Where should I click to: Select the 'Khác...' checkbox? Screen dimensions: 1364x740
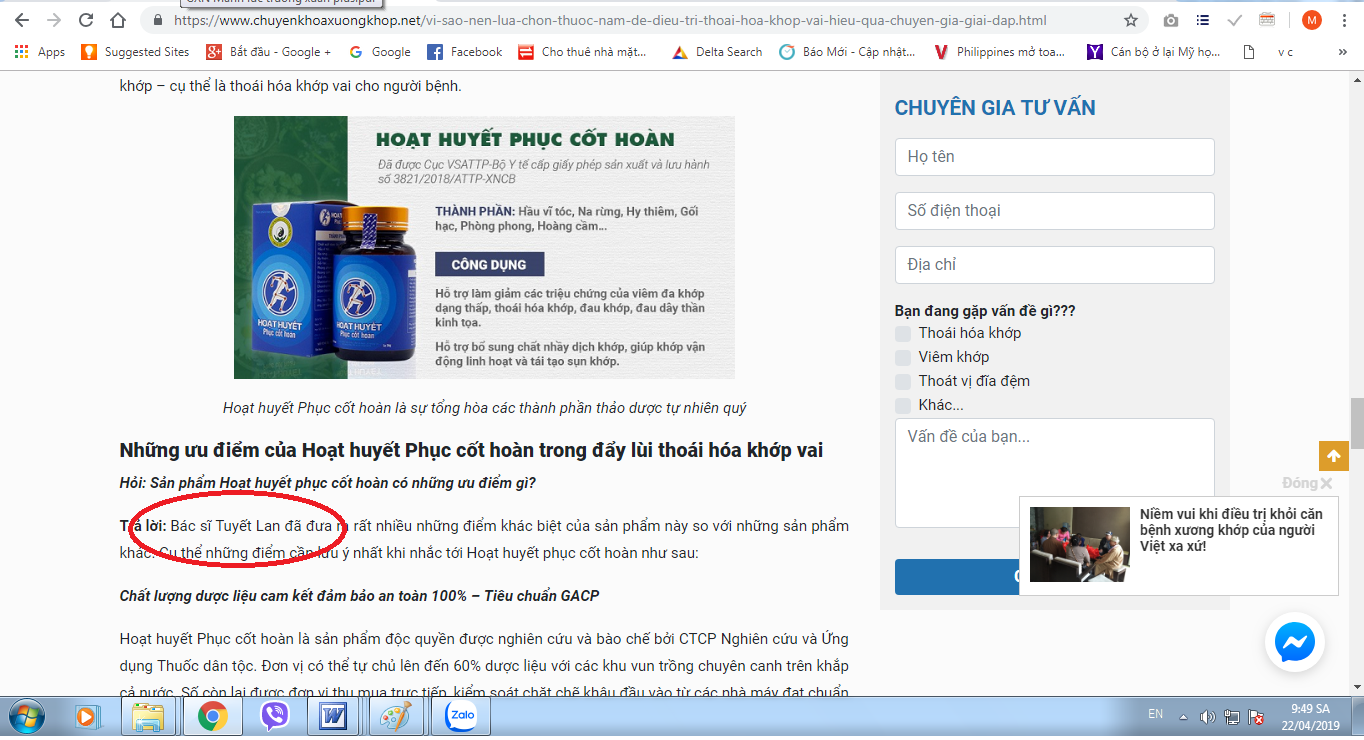coord(903,405)
